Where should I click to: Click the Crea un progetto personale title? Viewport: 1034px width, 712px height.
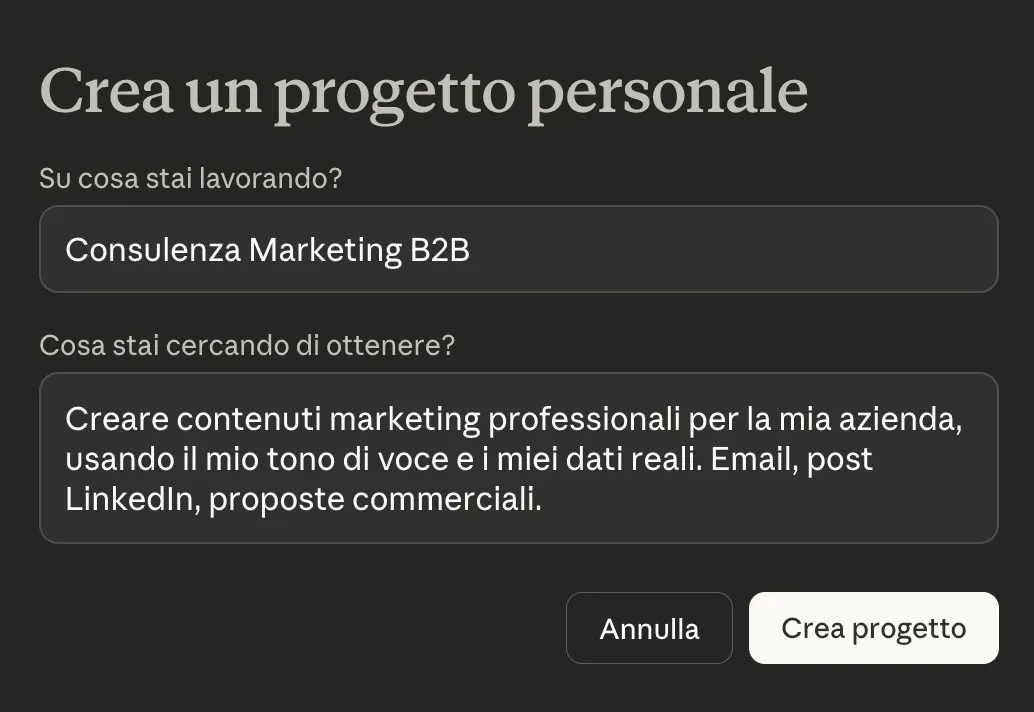pyautogui.click(x=423, y=90)
